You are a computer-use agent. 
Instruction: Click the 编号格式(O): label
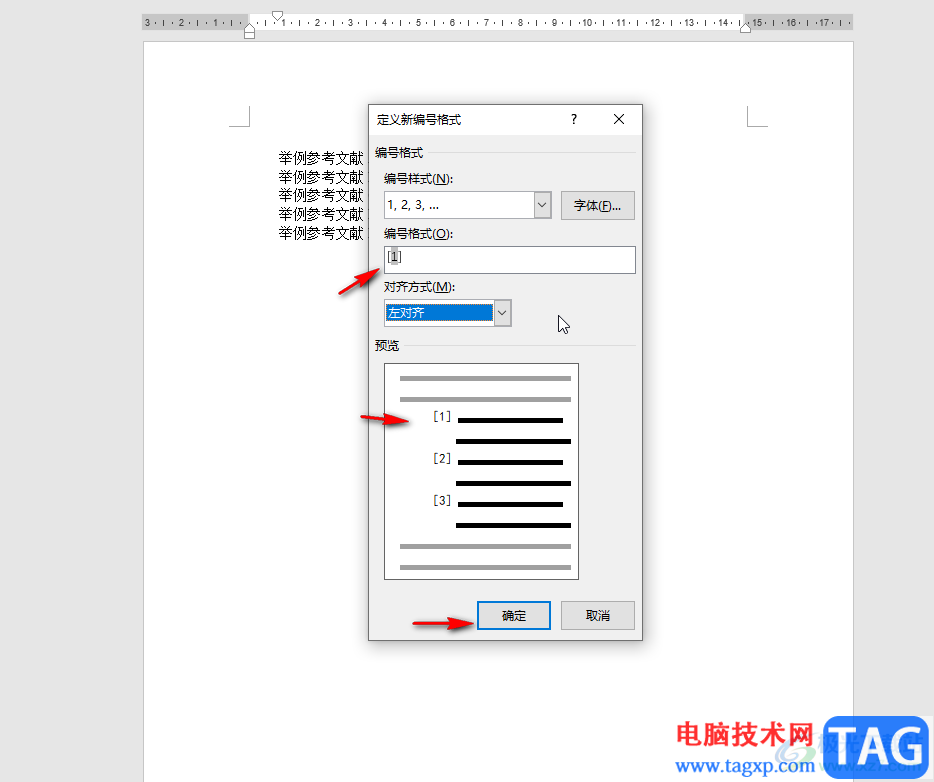pos(418,233)
